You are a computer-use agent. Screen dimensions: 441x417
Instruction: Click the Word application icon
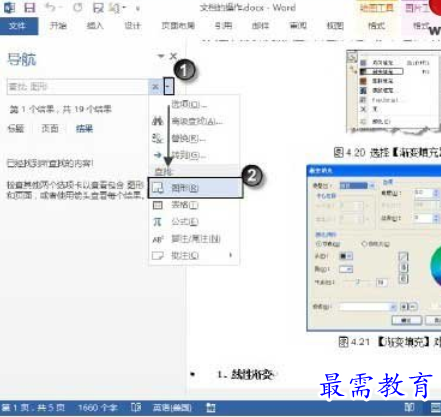tap(9, 7)
